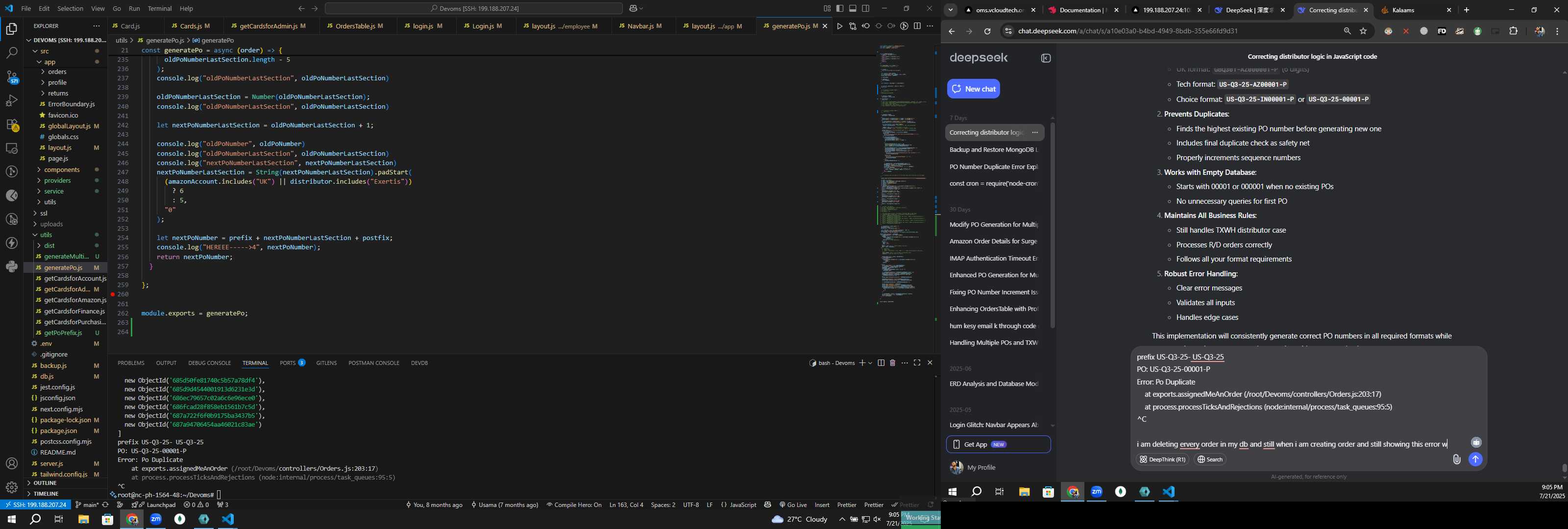Click the Get App button
Viewport: 1568px width, 529px height.
[998, 444]
